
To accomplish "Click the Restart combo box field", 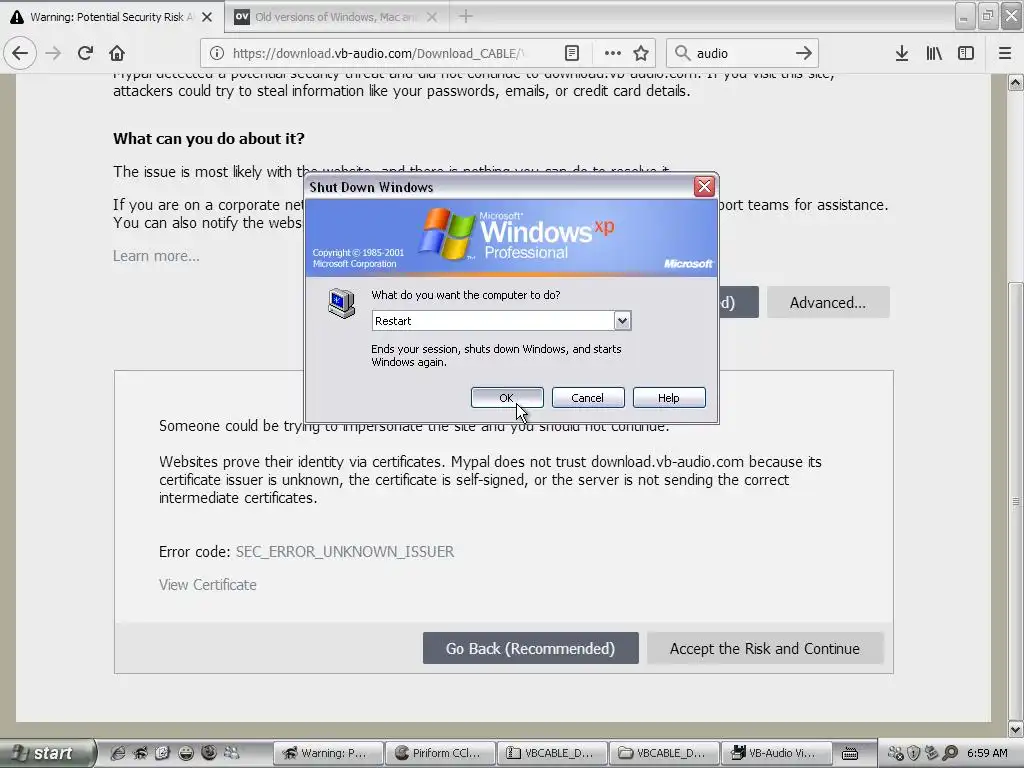I will coord(501,321).
